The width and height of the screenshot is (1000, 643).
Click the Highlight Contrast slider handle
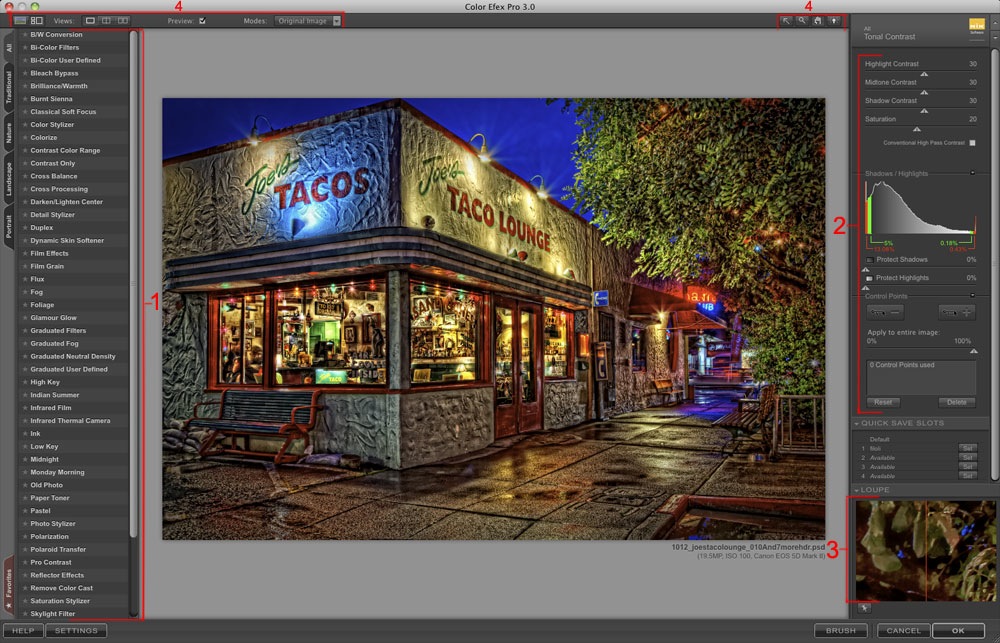pyautogui.click(x=923, y=74)
